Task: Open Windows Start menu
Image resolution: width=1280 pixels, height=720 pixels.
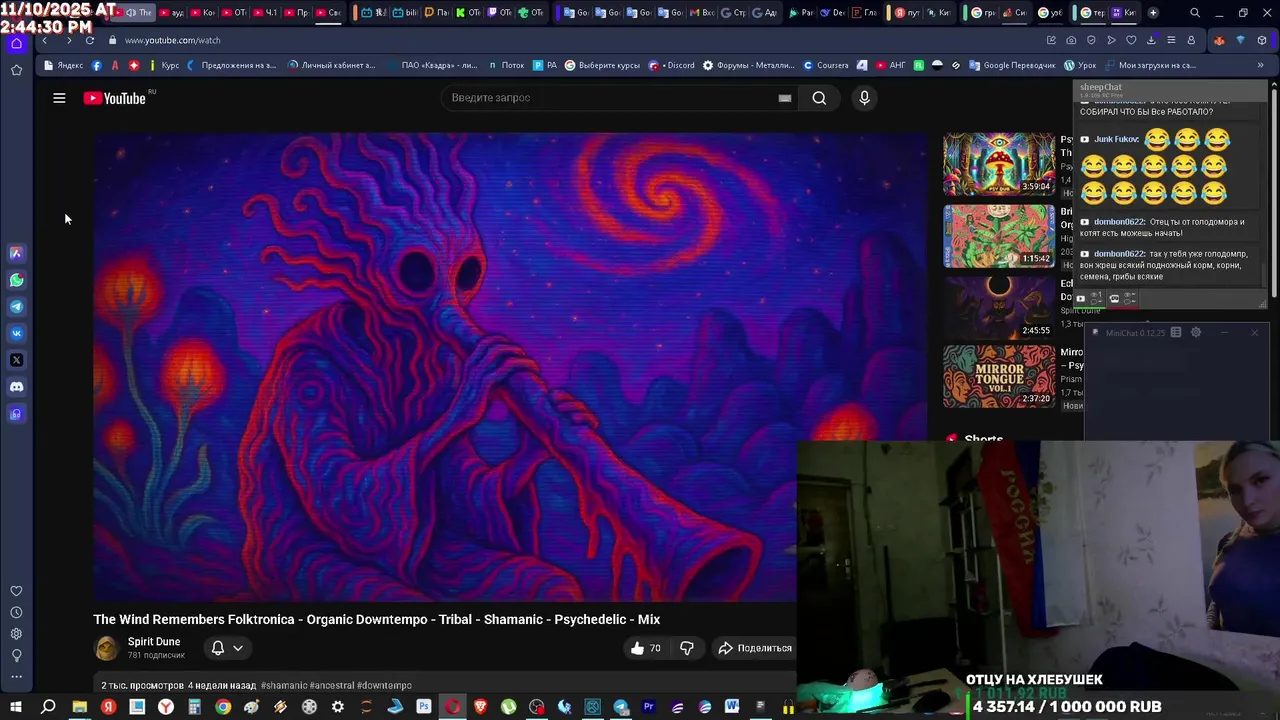Action: click(16, 707)
